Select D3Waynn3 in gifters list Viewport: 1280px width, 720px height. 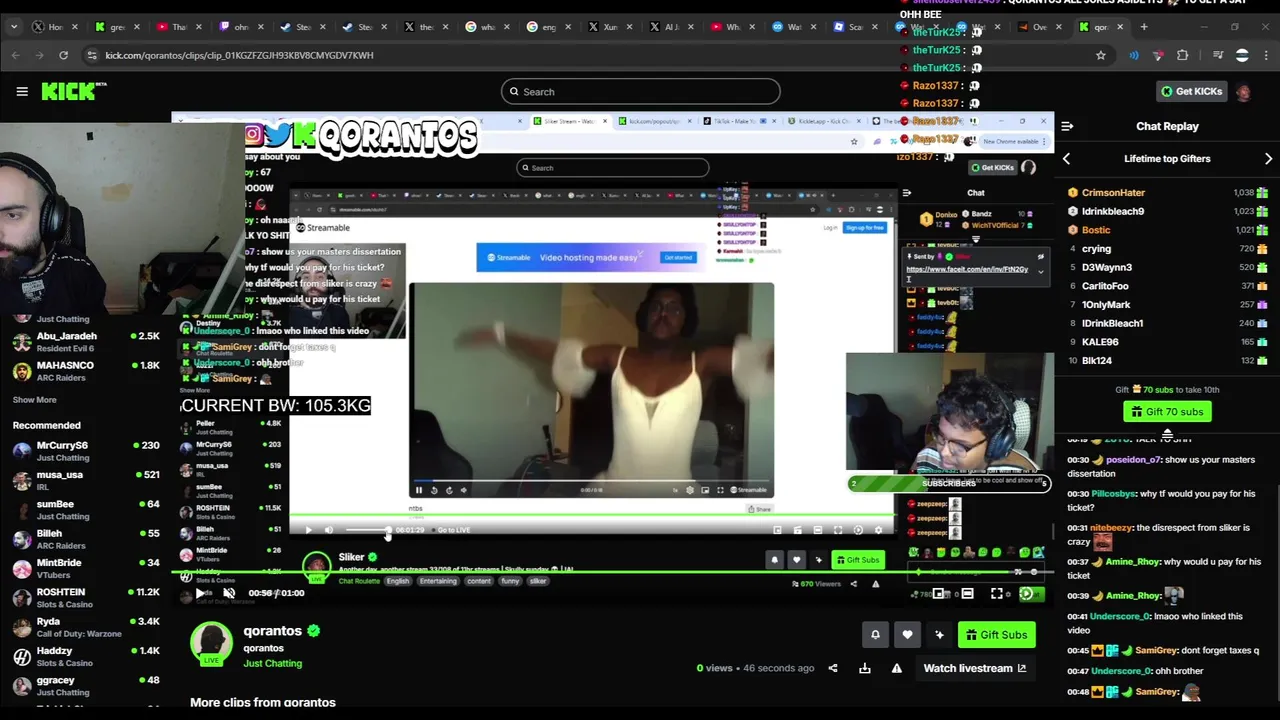click(x=1107, y=267)
